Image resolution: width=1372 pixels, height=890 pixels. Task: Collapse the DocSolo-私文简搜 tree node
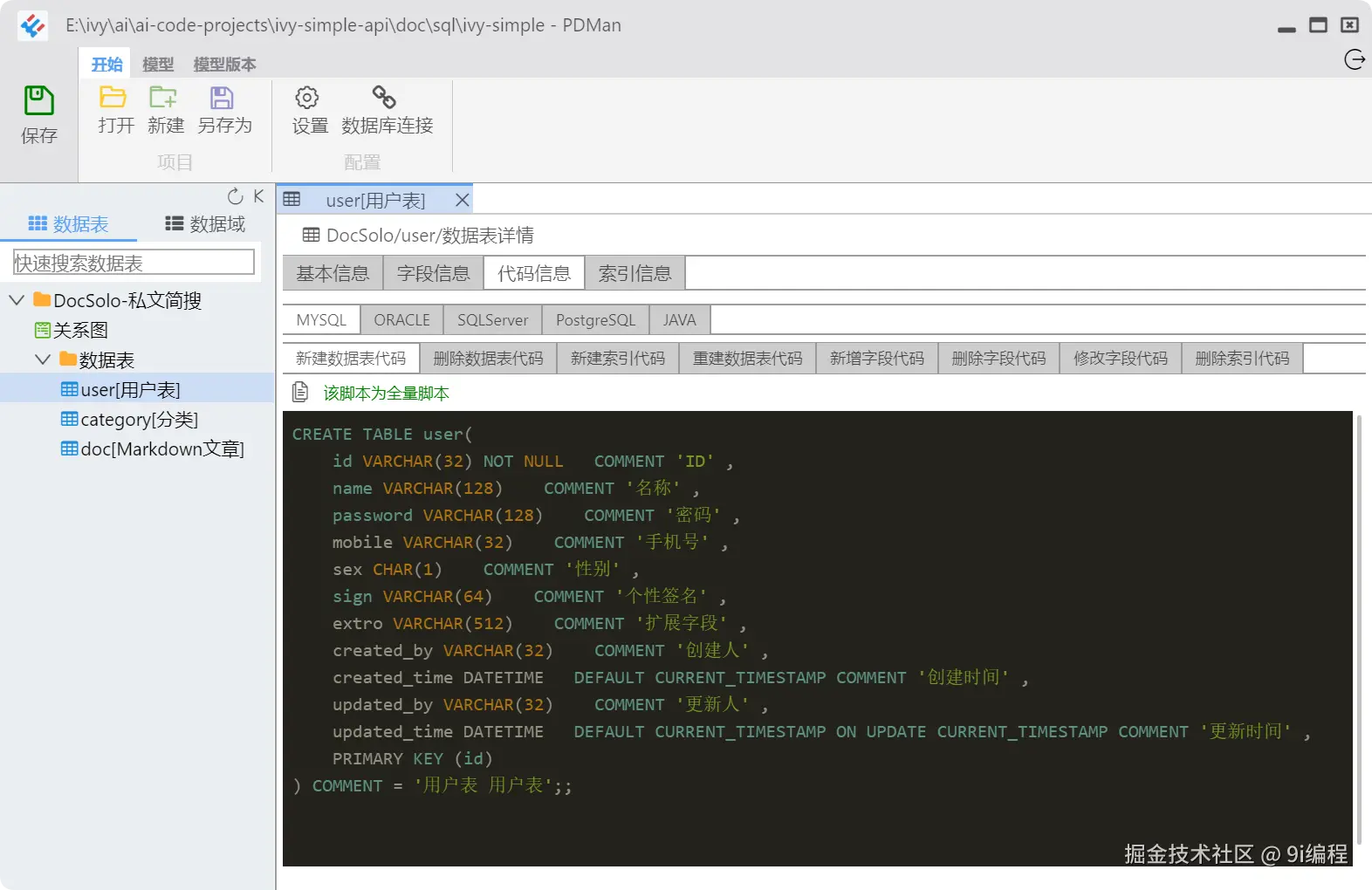tap(17, 300)
